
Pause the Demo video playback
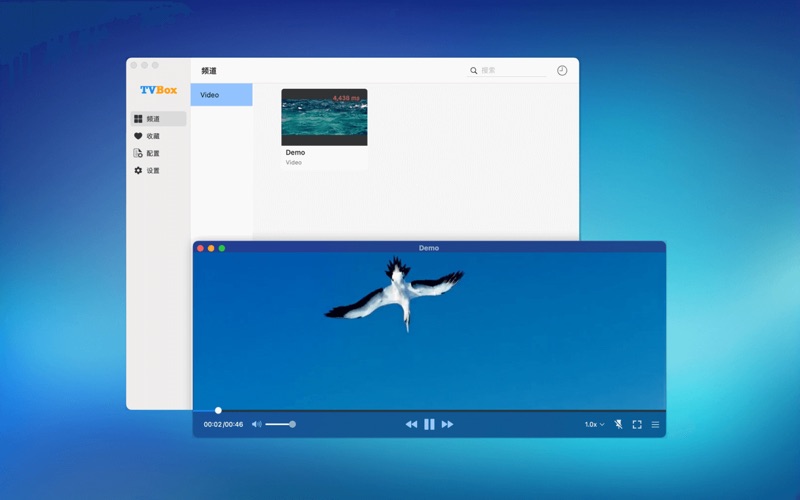[429, 425]
